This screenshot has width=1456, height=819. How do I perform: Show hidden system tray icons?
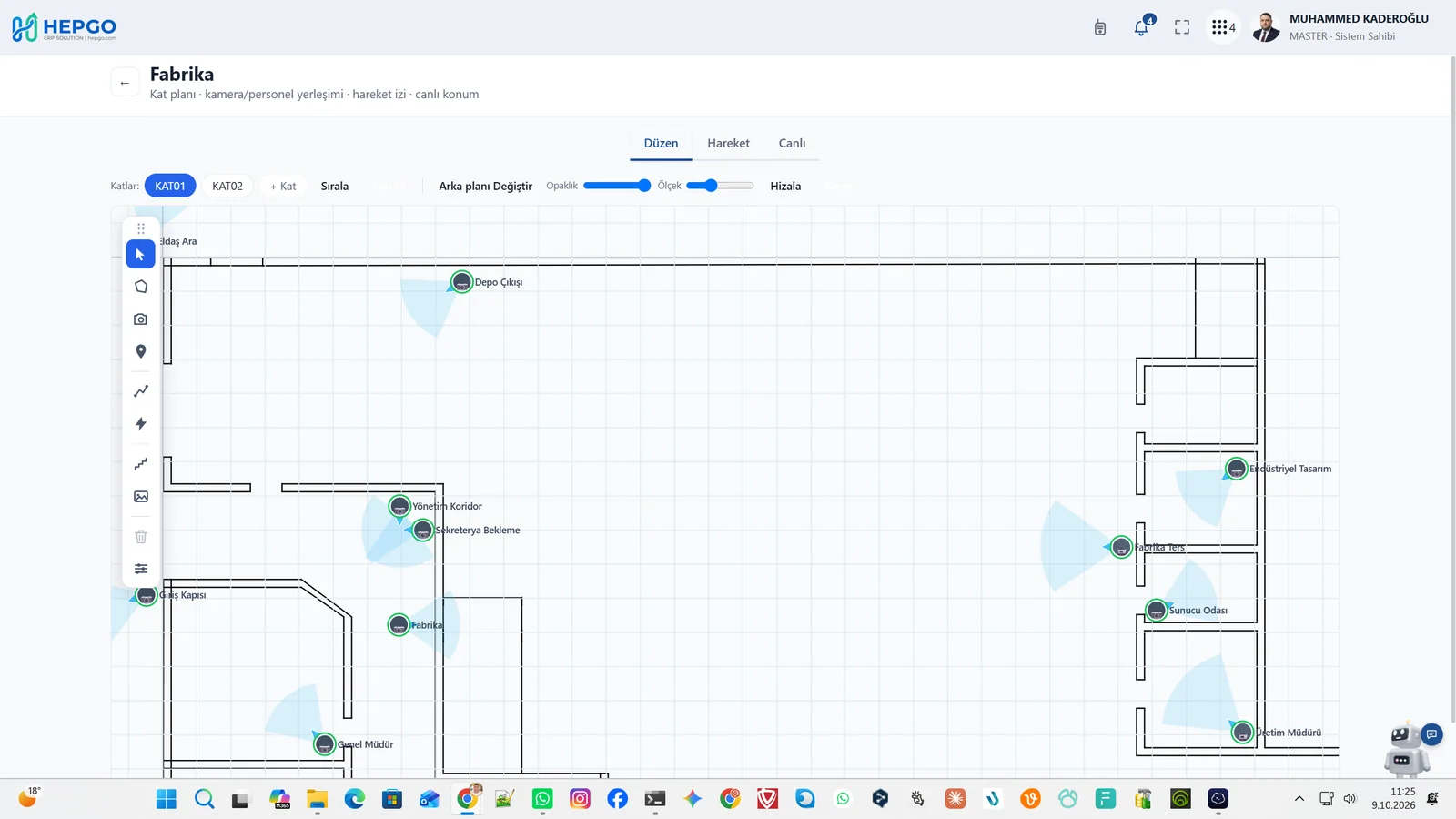click(1299, 799)
